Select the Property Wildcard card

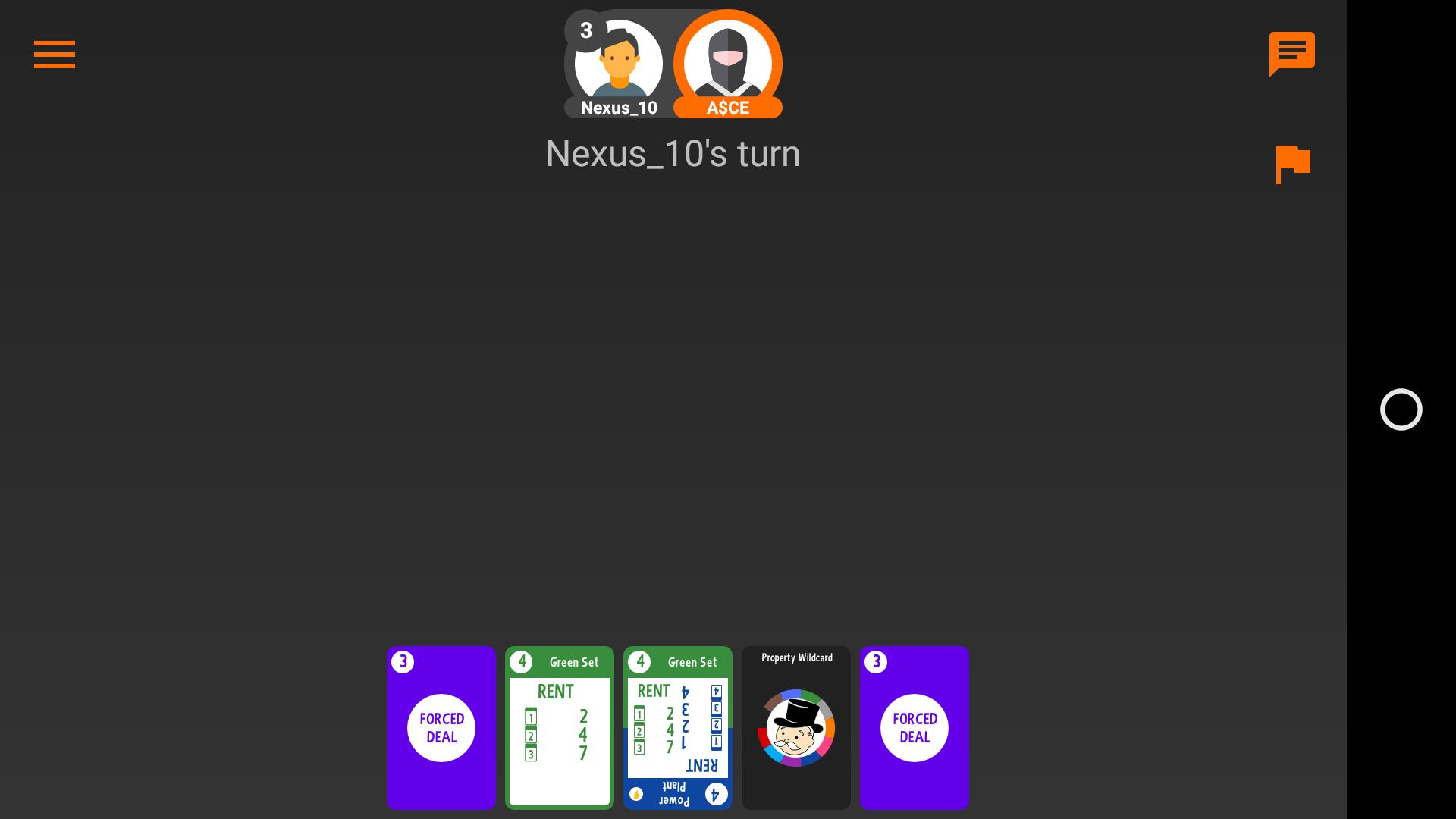tap(796, 728)
